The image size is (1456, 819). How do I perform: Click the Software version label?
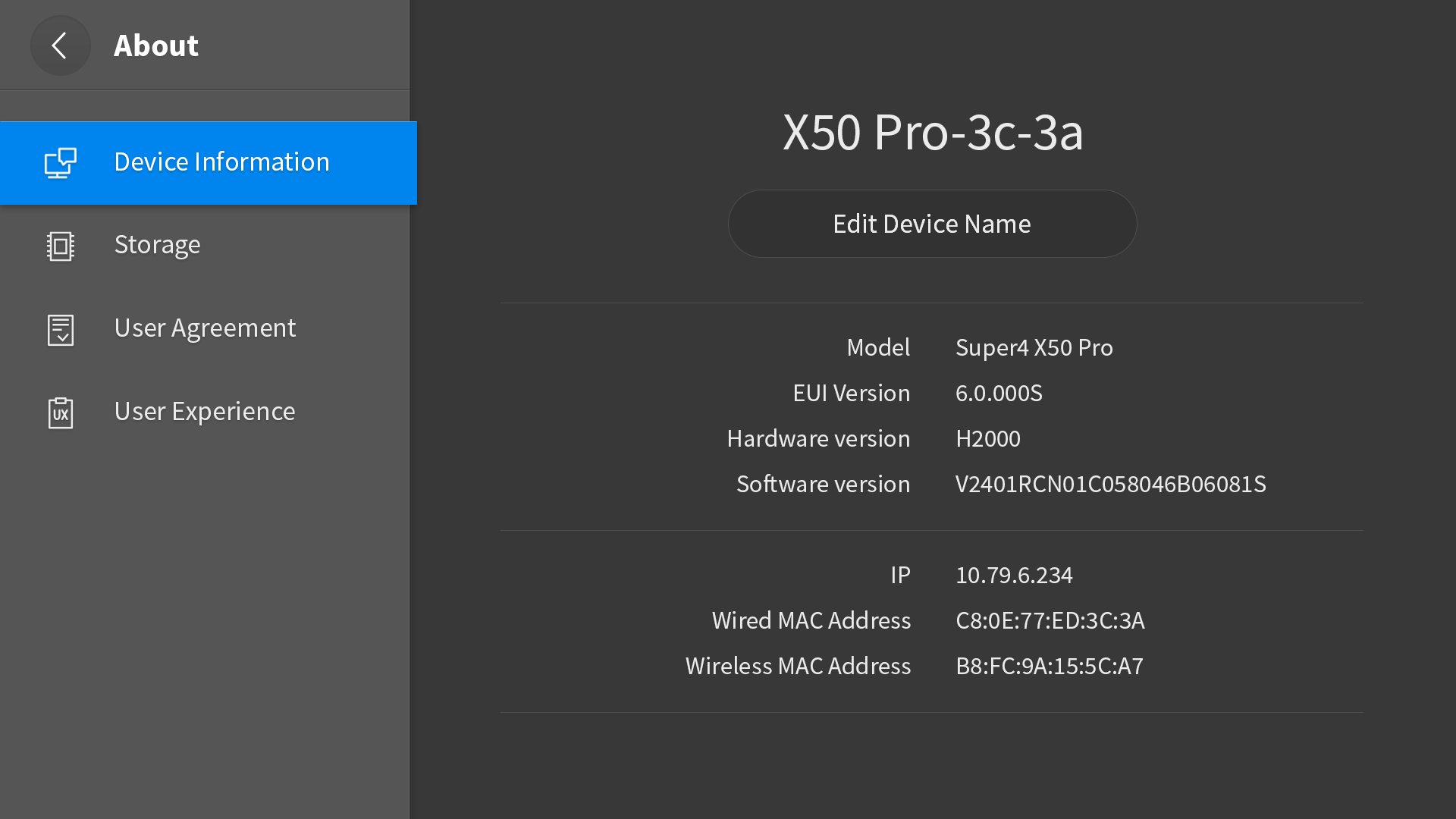click(x=823, y=484)
